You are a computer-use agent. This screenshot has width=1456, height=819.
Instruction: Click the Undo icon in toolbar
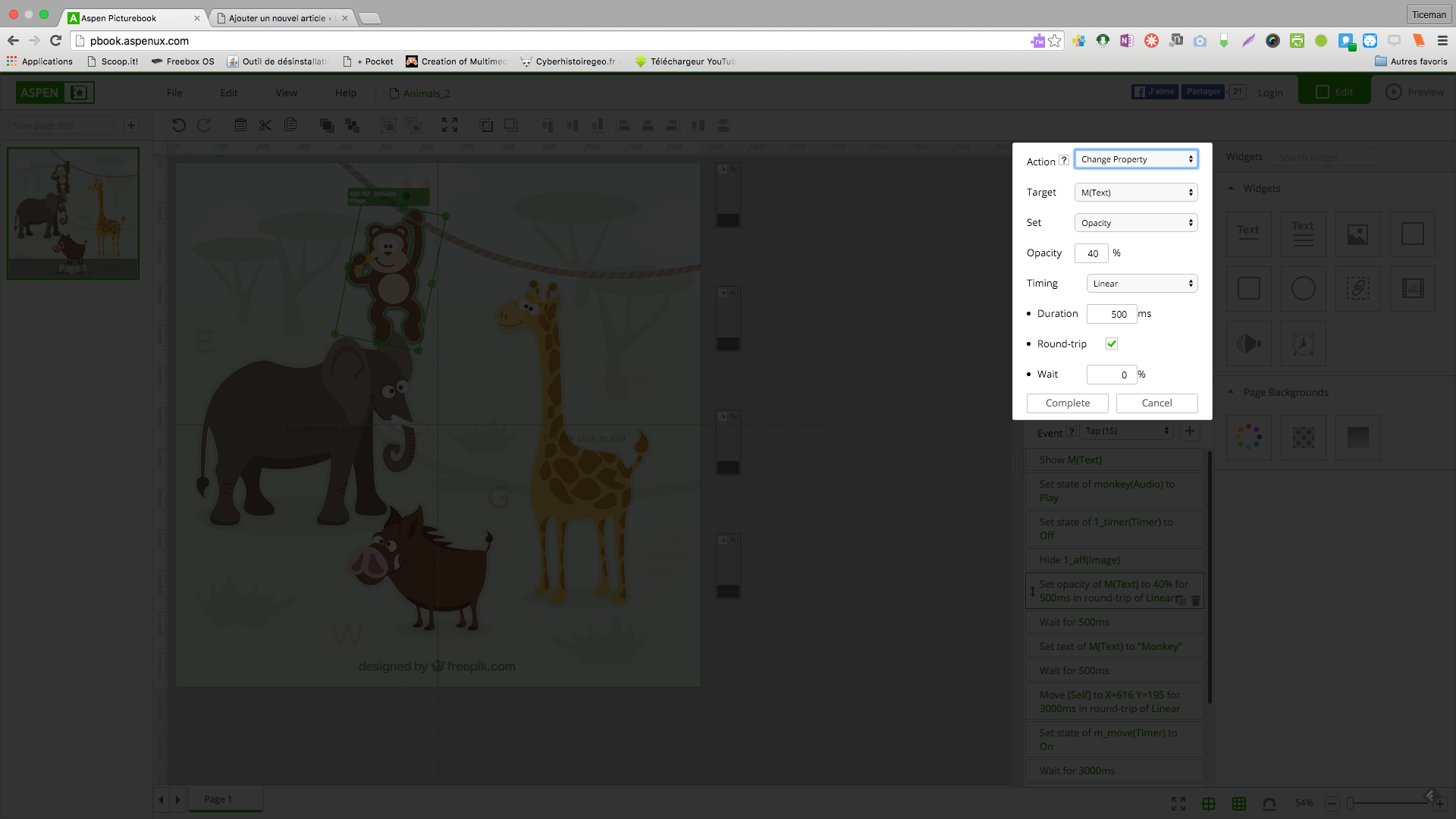coord(178,125)
